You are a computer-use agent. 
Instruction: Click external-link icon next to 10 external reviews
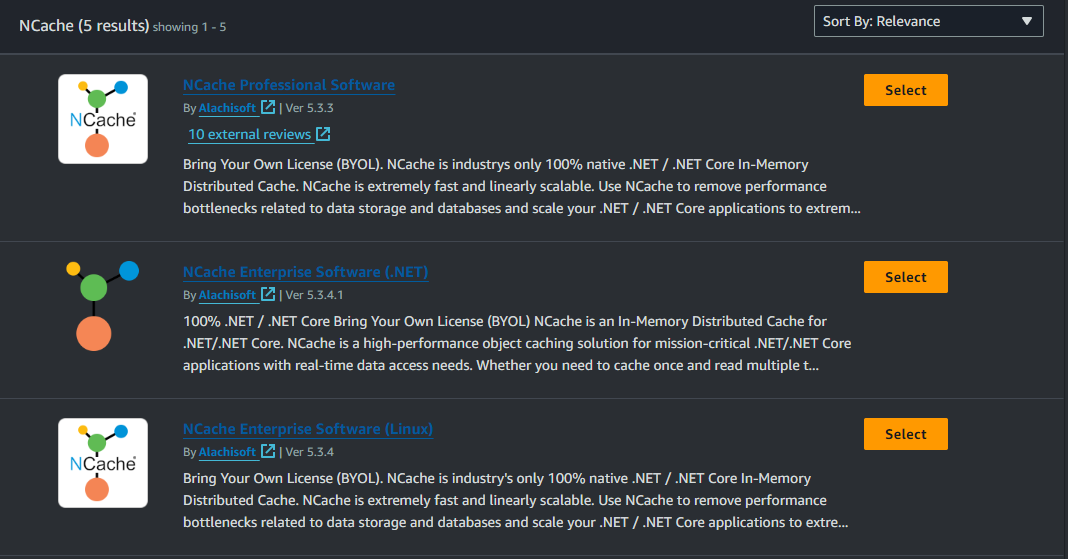point(323,134)
